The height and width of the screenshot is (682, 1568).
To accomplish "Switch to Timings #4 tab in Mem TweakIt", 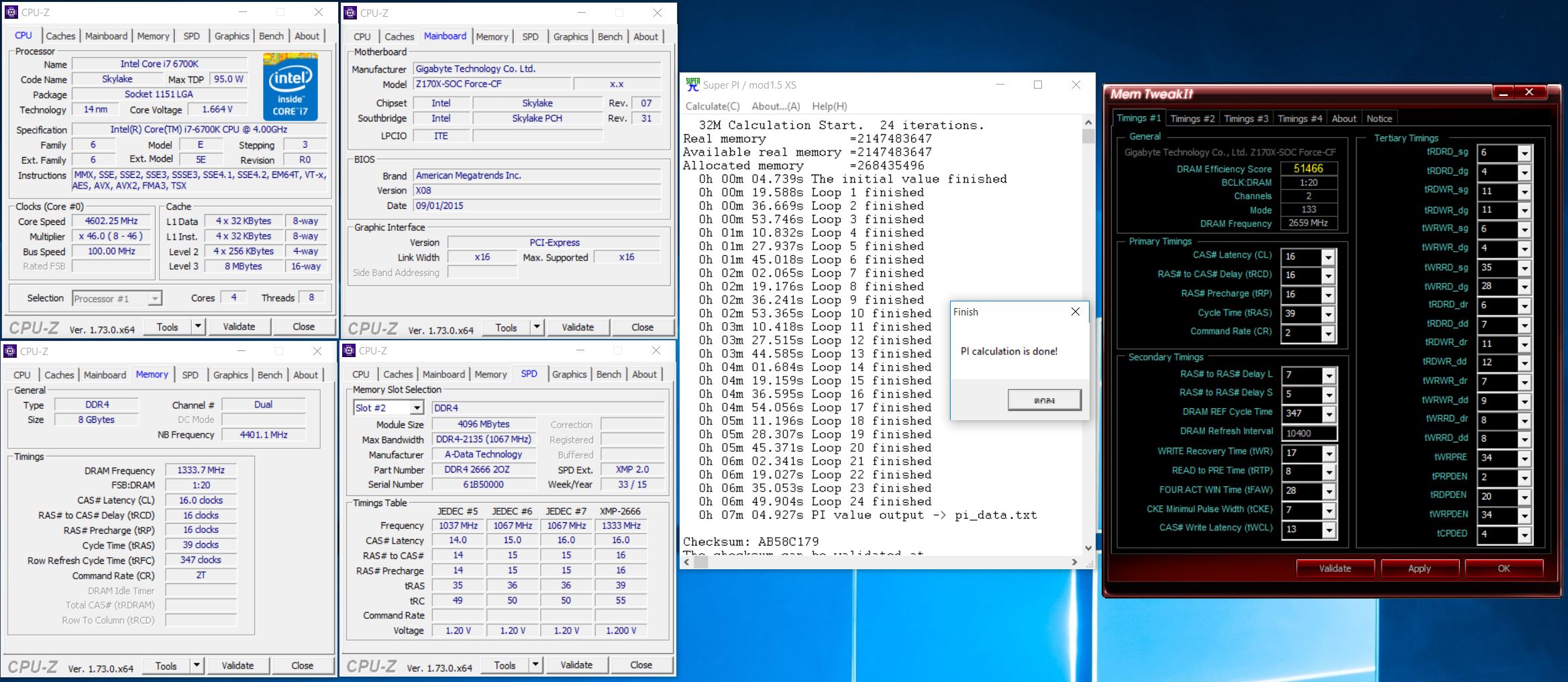I will 1300,118.
